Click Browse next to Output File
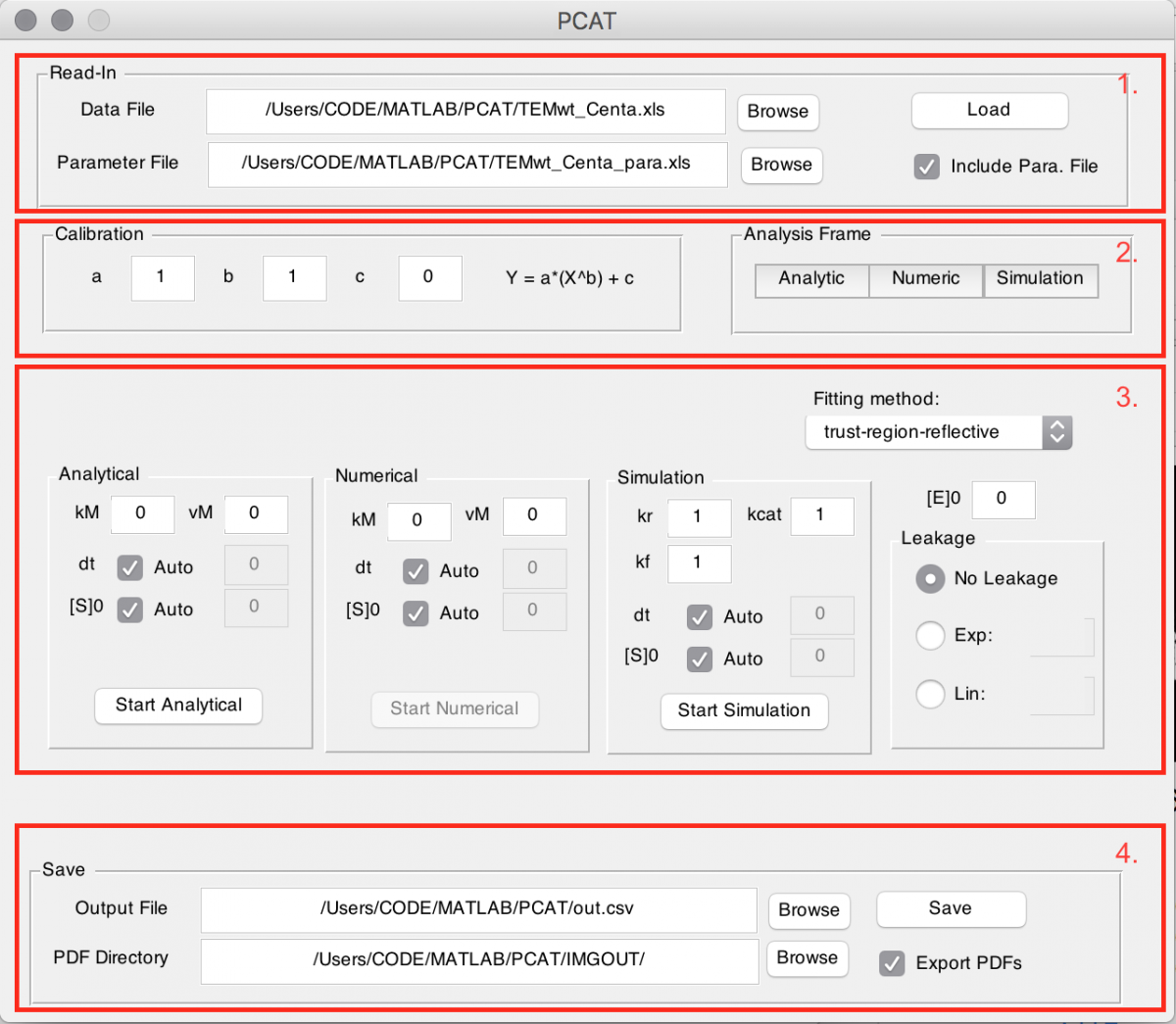The height and width of the screenshot is (1024, 1176). click(808, 910)
